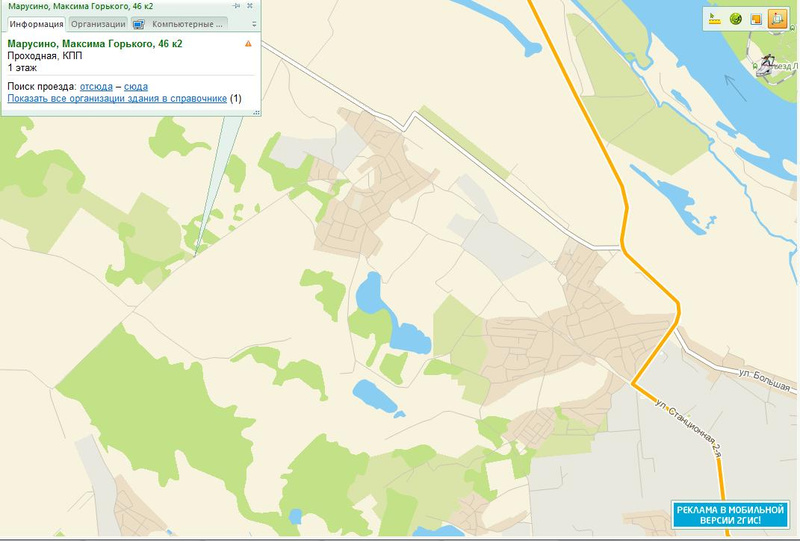
Task: Click the orange square selection tool
Action: 756,19
